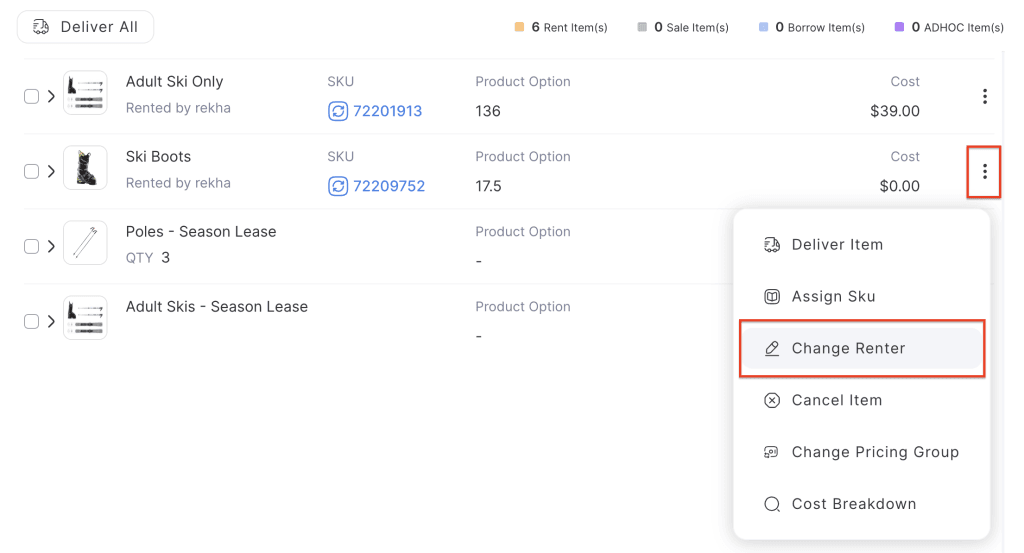The image size is (1024, 553).
Task: Expand the Adult Ski Only row
Action: pyautogui.click(x=51, y=97)
